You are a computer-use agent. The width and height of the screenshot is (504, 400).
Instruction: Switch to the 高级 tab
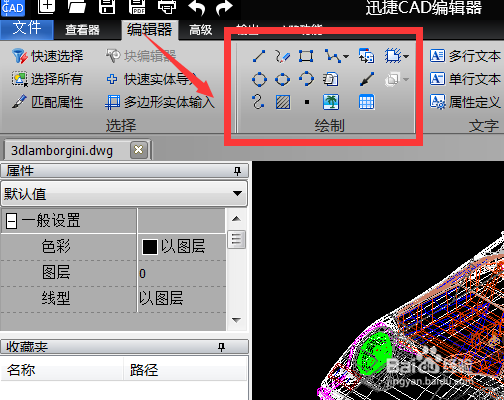point(200,30)
